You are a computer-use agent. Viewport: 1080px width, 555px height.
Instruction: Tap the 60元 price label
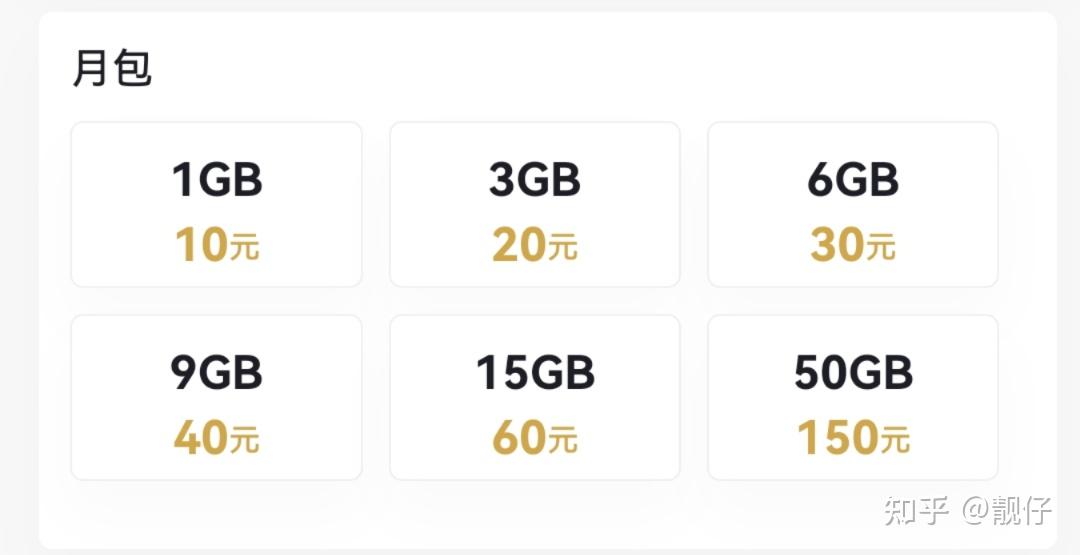tap(535, 438)
